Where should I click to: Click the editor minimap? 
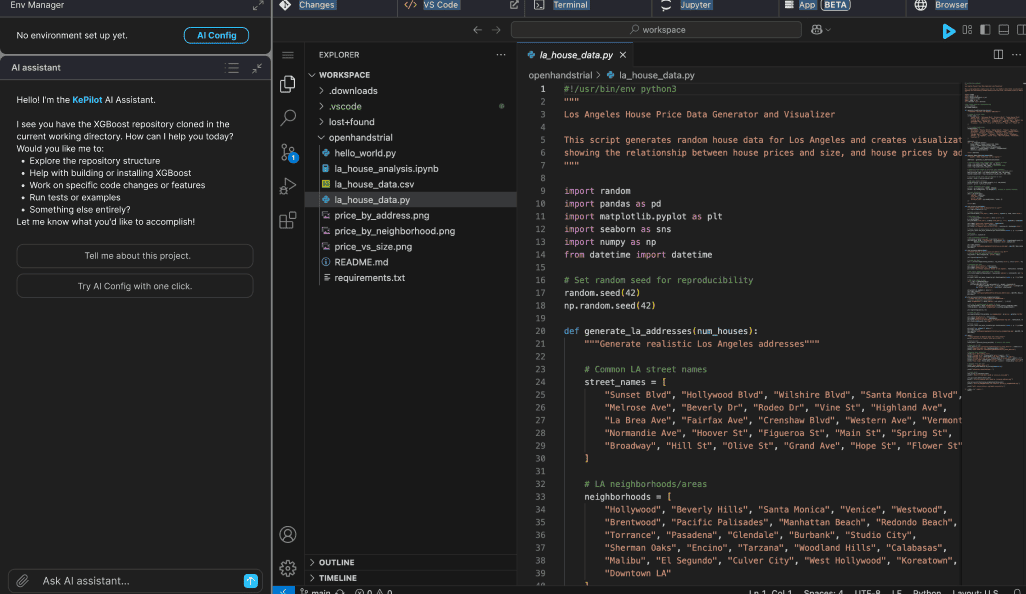[x=993, y=236]
